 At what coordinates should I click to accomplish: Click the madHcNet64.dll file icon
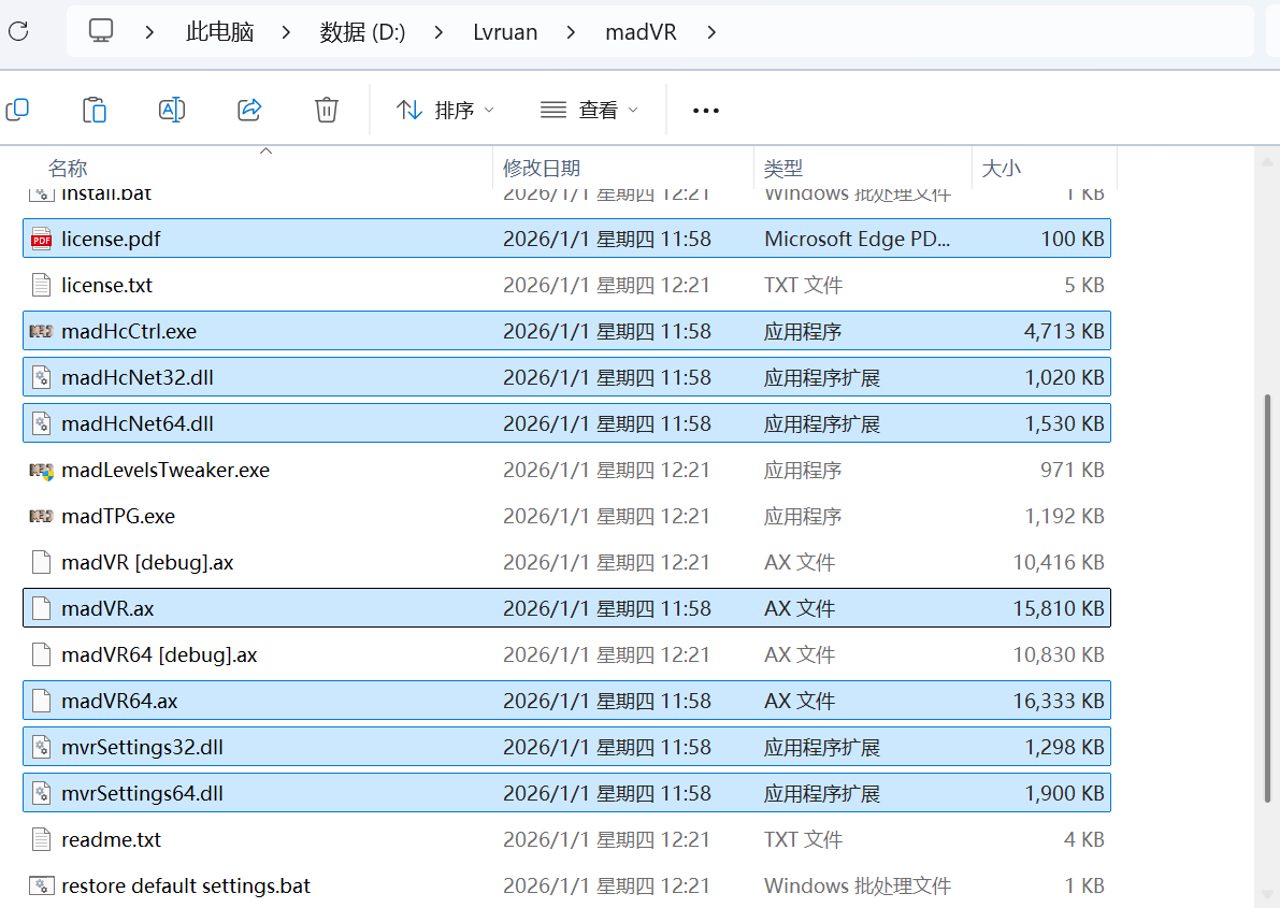click(x=41, y=423)
